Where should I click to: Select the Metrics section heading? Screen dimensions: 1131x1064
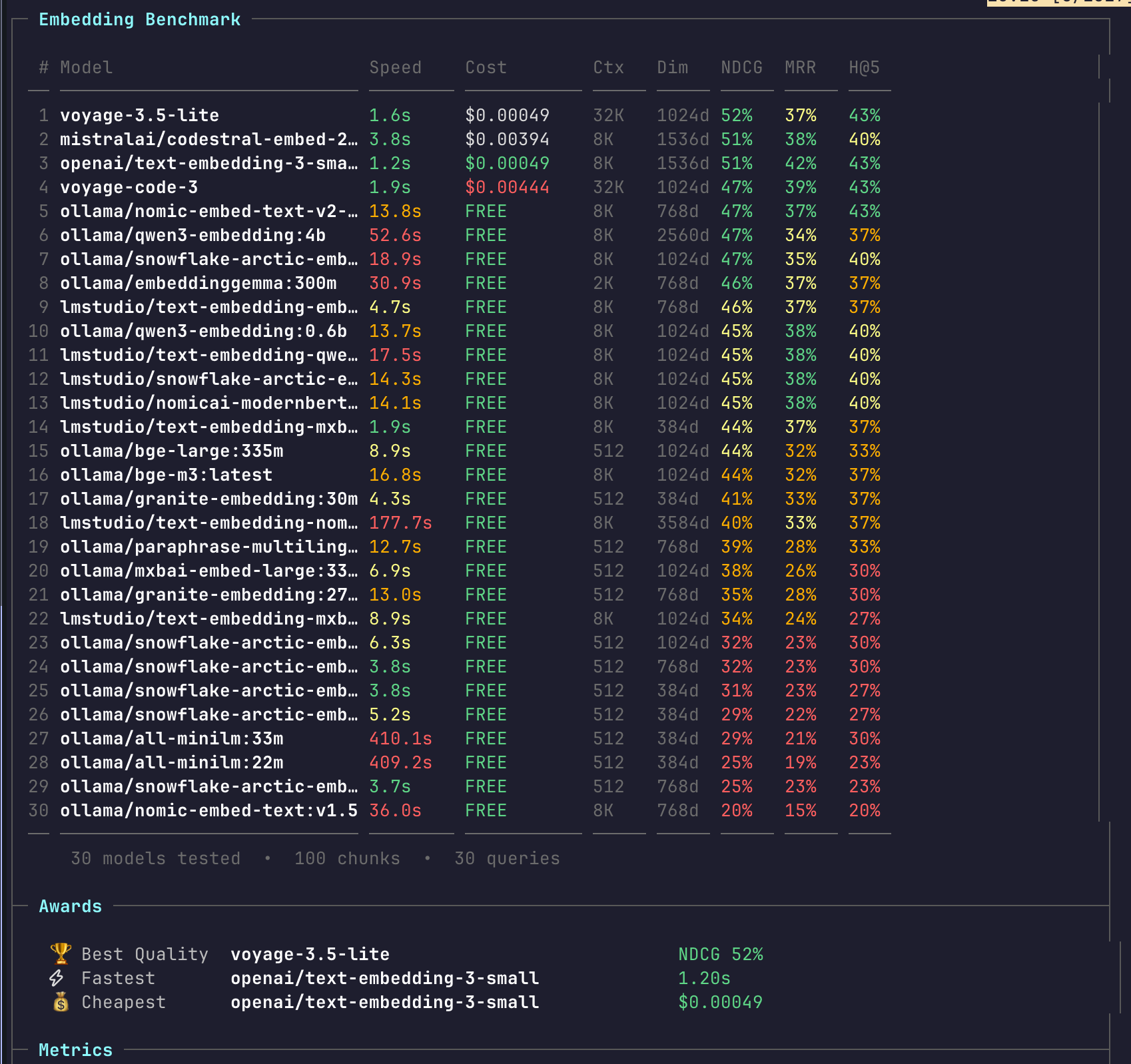coord(76,1050)
